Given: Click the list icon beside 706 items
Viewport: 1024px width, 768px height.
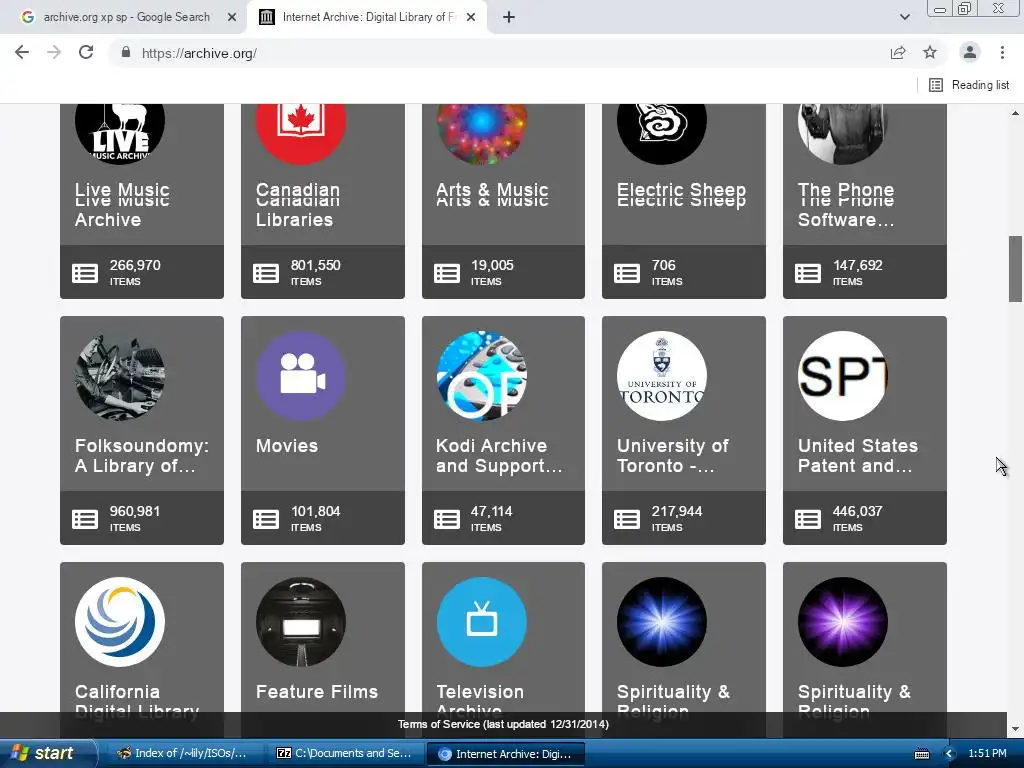Looking at the screenshot, I should point(627,273).
